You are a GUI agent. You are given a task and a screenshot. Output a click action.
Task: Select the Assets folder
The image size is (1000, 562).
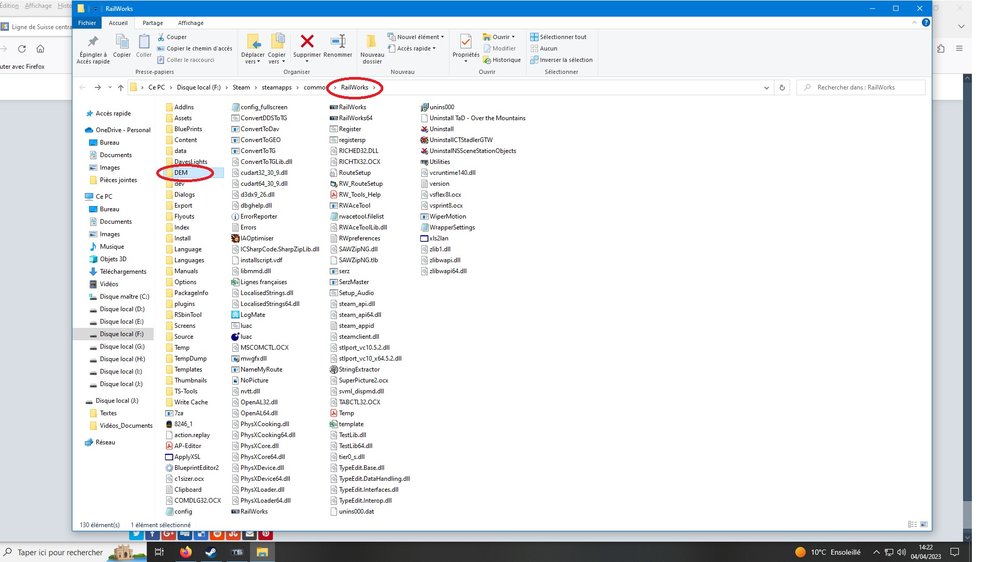pyautogui.click(x=182, y=118)
